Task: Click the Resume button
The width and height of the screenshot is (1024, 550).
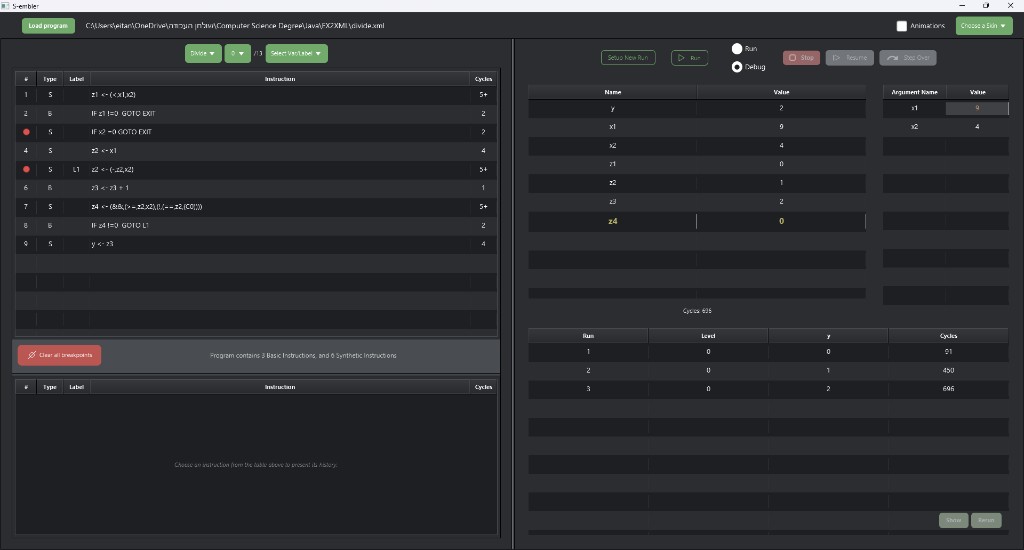Action: pos(850,57)
